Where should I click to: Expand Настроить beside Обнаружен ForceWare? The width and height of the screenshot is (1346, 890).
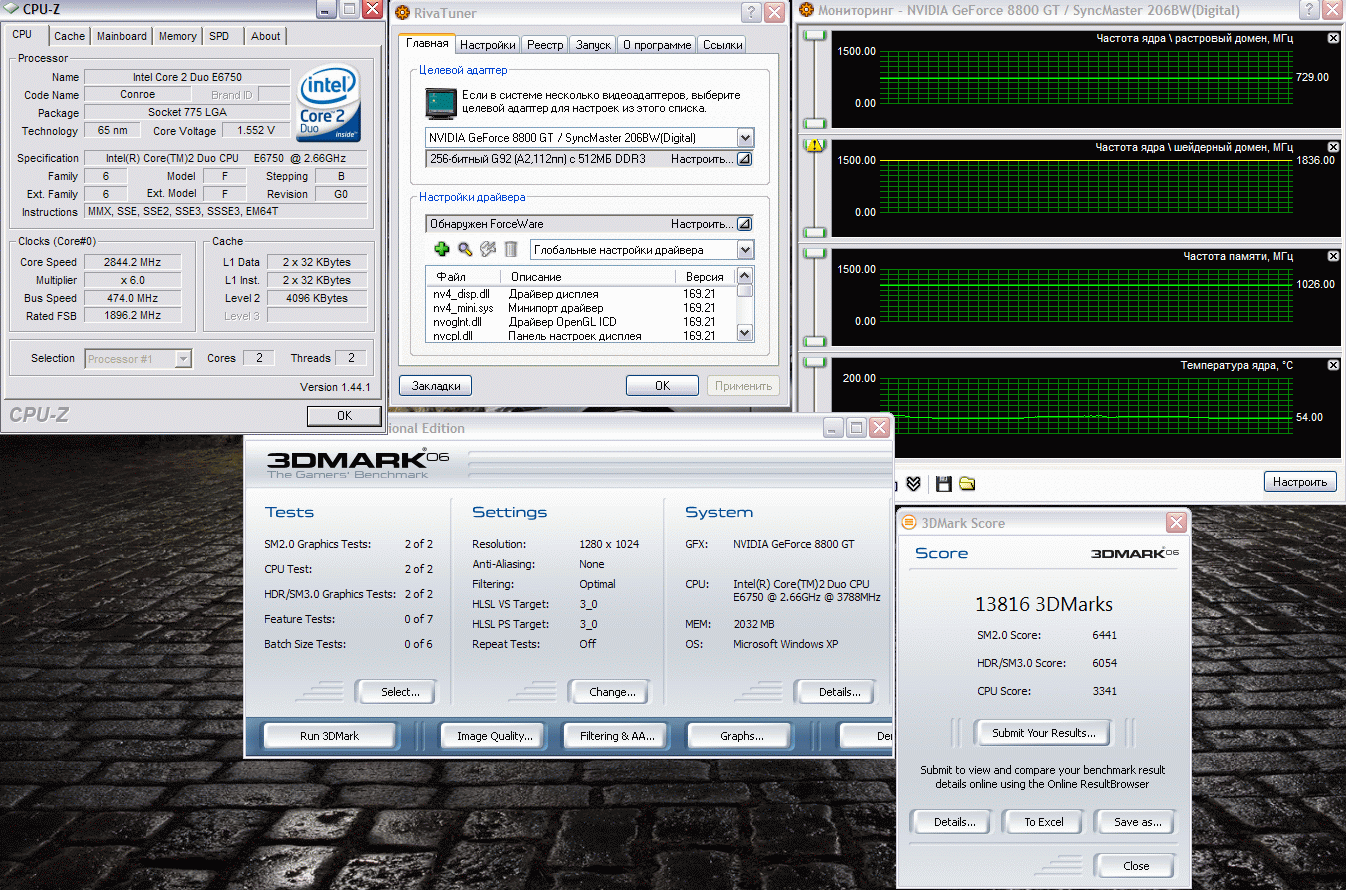pos(743,224)
